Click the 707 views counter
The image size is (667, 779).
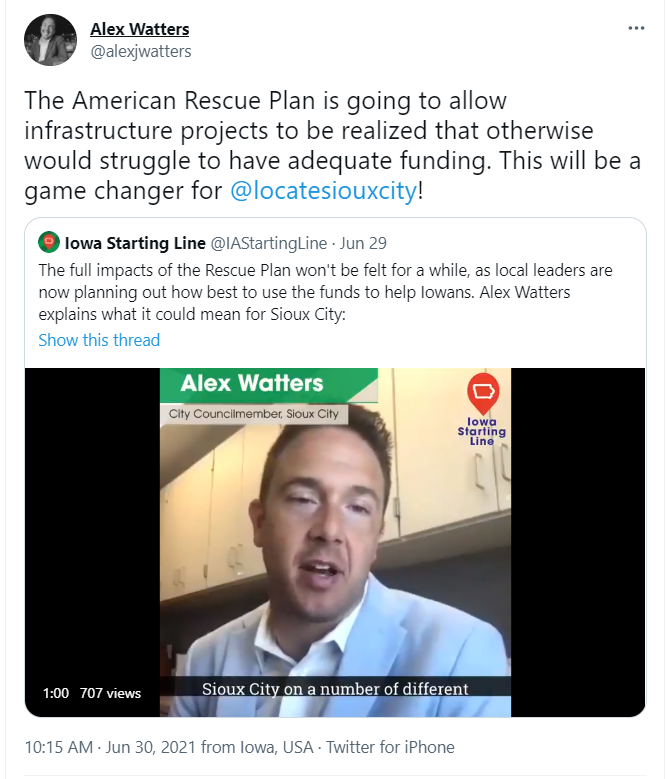[x=110, y=693]
